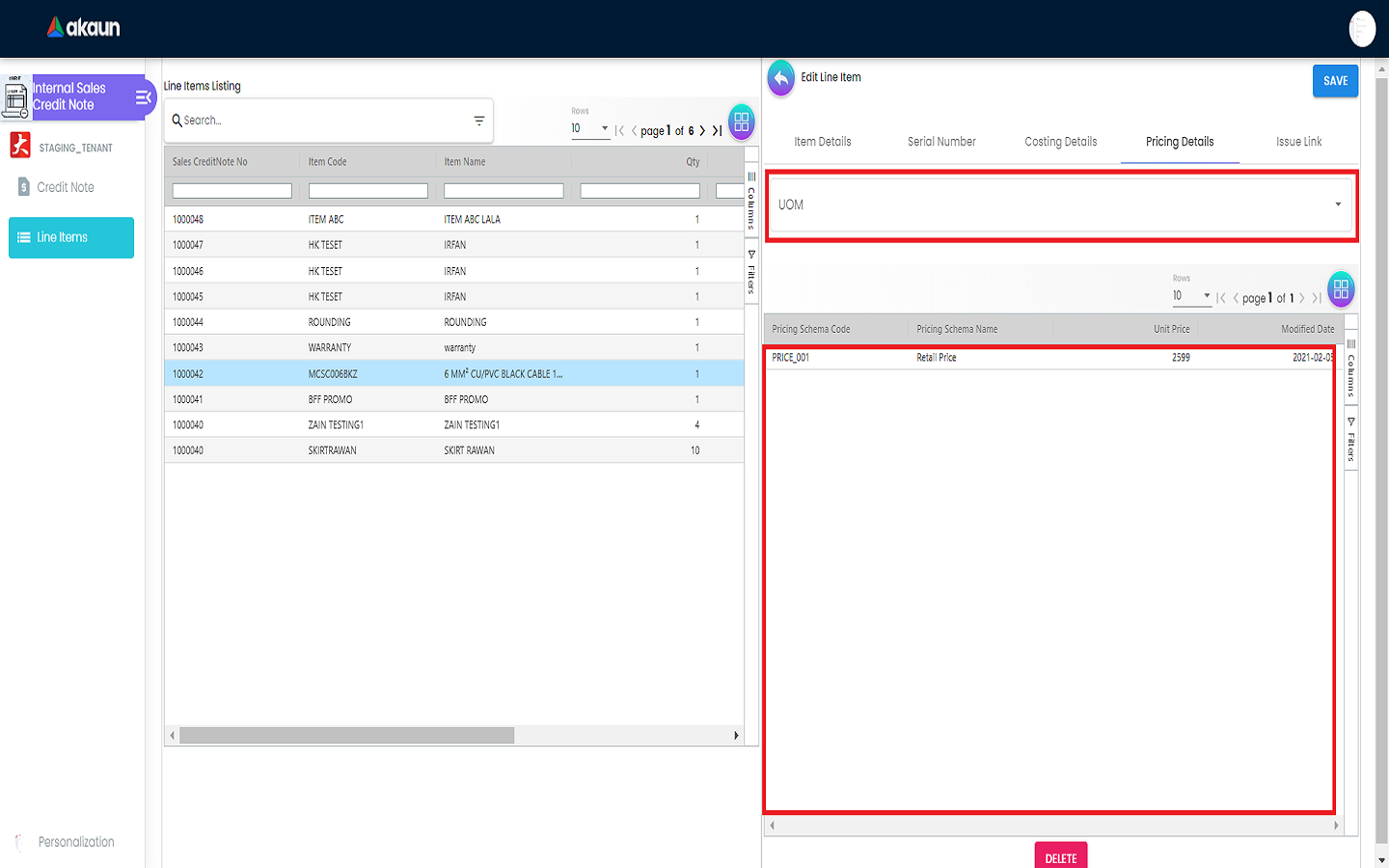Click the user profile avatar
The width and height of the screenshot is (1389, 868).
point(1361,29)
